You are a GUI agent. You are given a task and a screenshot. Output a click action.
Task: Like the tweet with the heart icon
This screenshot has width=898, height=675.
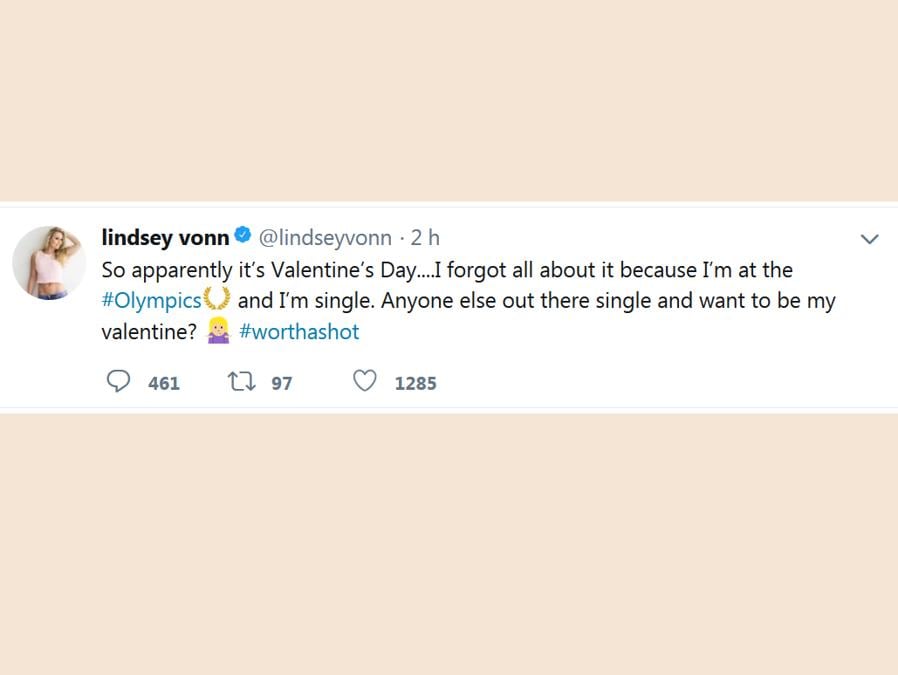pos(365,381)
